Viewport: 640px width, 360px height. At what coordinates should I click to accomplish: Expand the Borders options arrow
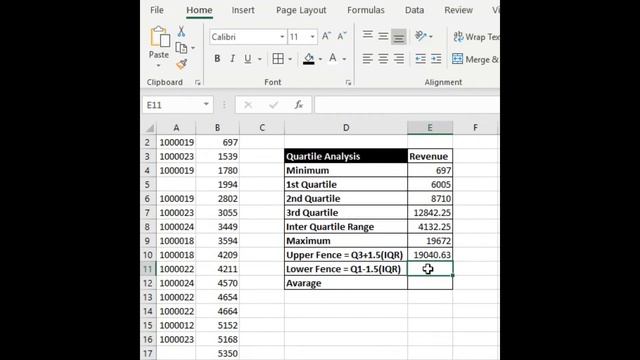[290, 59]
